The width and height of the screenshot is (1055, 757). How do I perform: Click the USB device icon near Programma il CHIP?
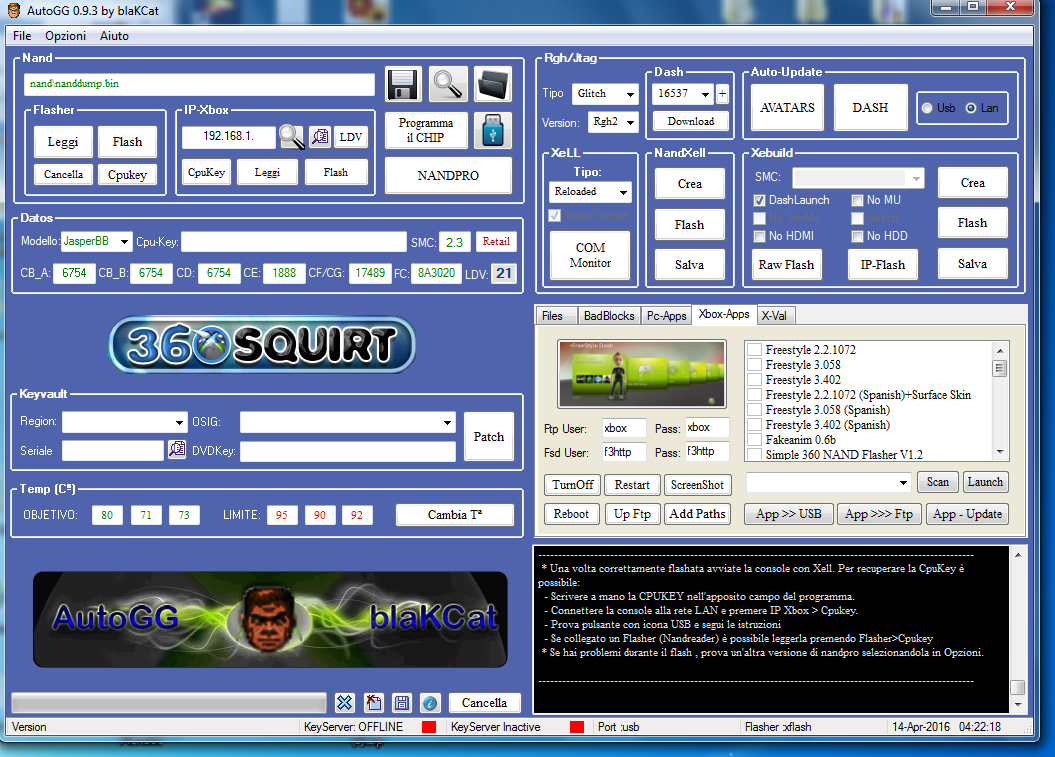(x=493, y=130)
